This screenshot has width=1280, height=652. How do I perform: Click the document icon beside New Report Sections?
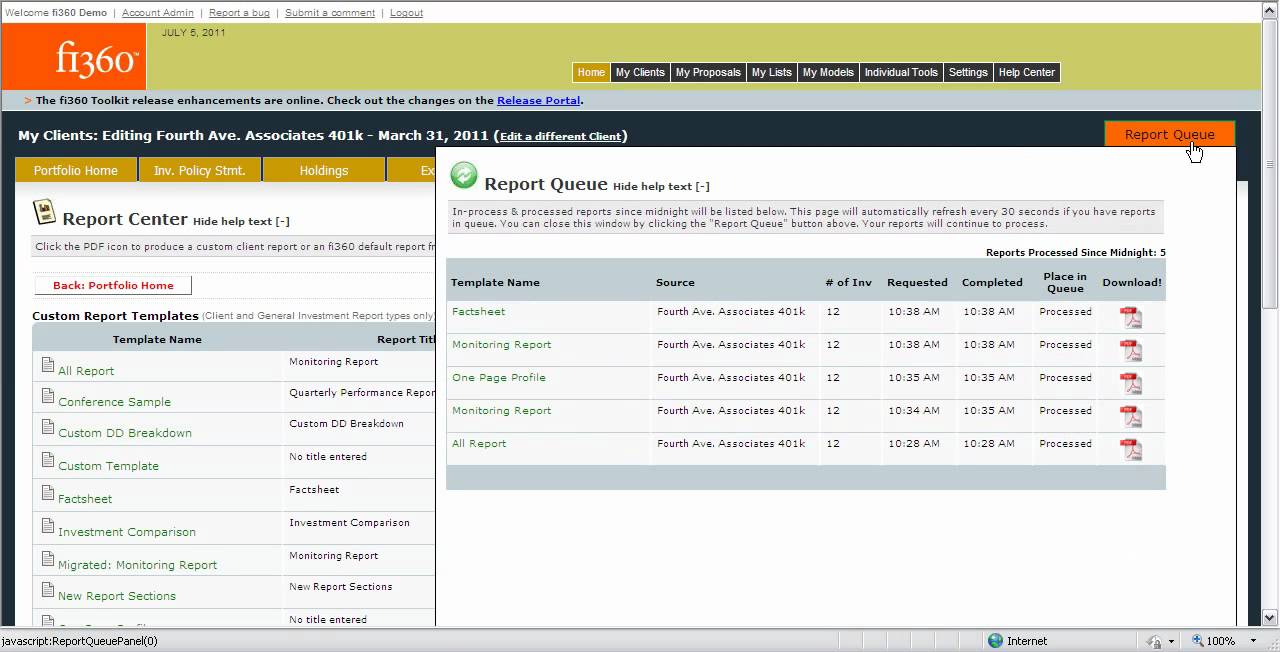[x=47, y=590]
